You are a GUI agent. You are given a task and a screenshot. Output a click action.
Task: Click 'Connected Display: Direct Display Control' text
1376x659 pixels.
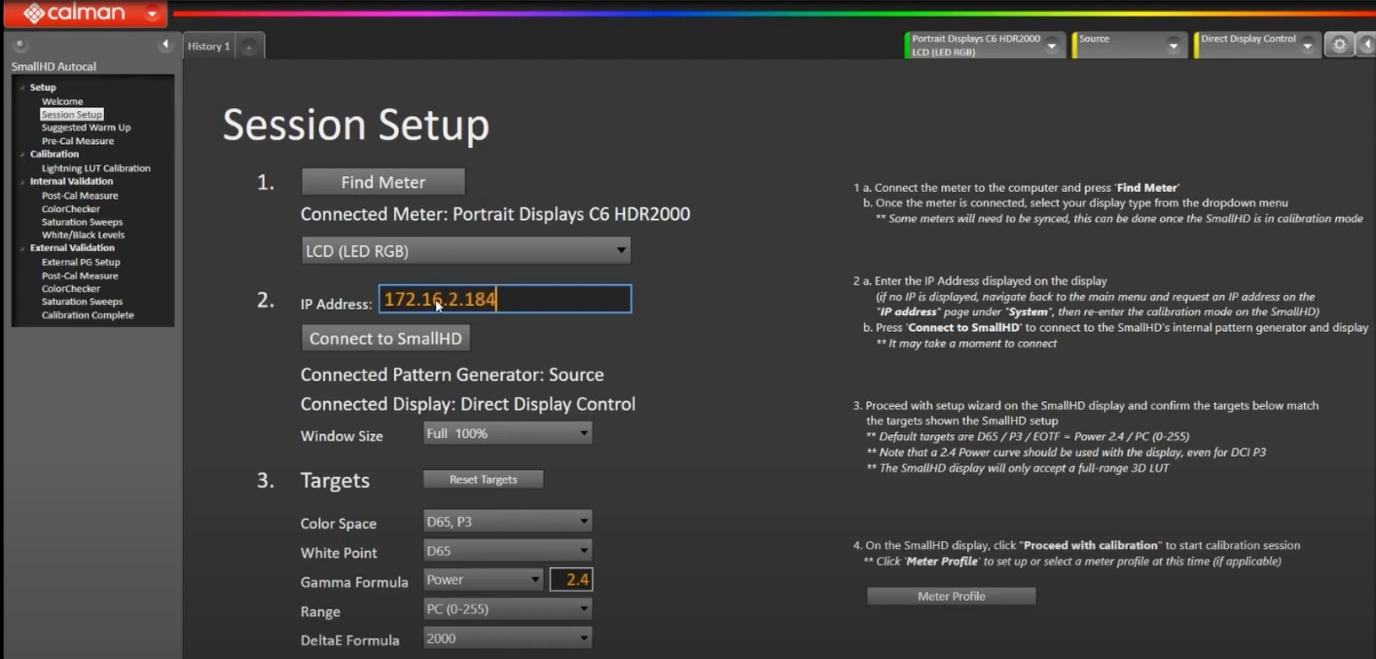[x=468, y=404]
